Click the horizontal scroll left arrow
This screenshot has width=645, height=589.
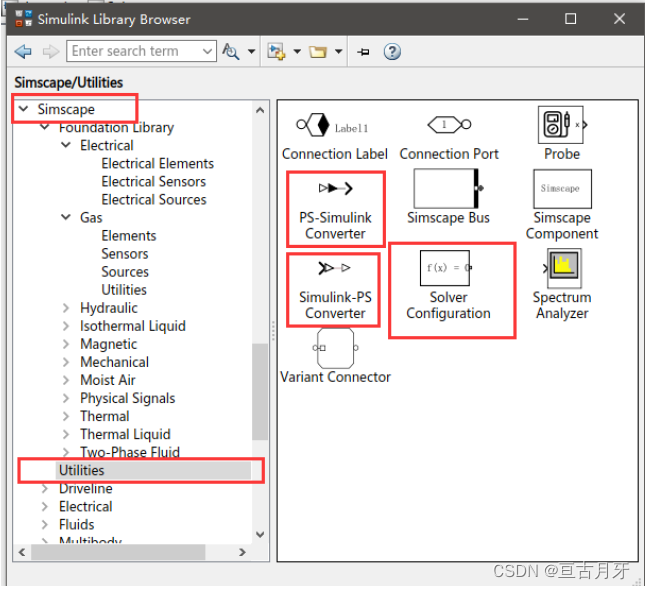[x=22, y=552]
